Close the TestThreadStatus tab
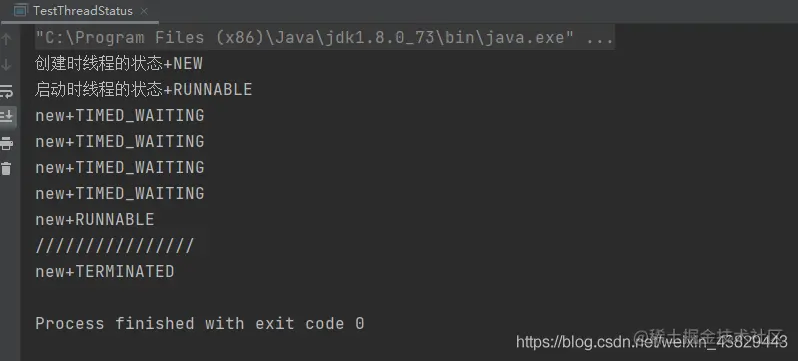The width and height of the screenshot is (798, 361). pyautogui.click(x=144, y=11)
